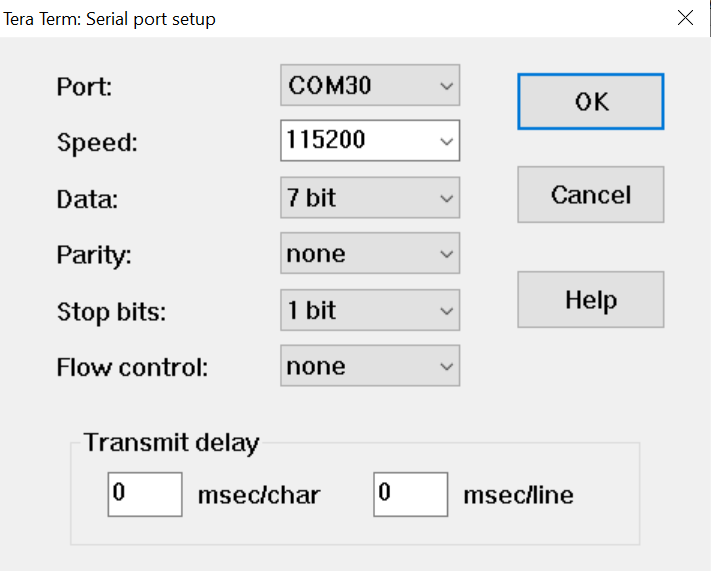Click the Transmit delay group heading
The width and height of the screenshot is (711, 571).
pos(171,442)
